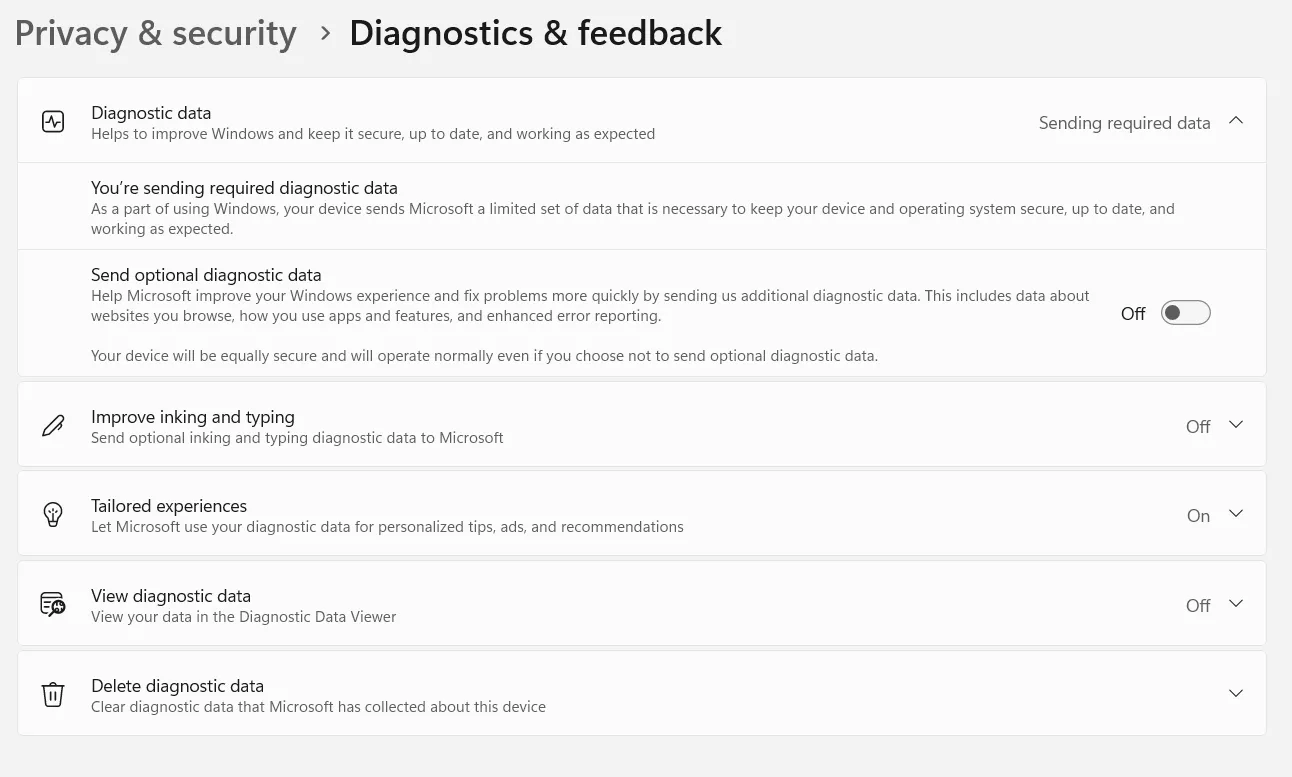Select the Delete diagnostic data row title

177,686
